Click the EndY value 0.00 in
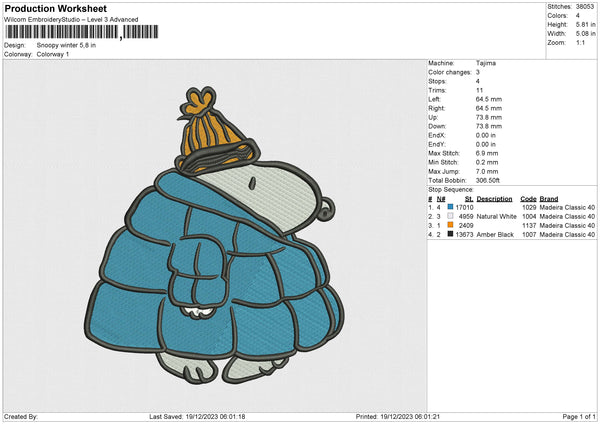This screenshot has width=600, height=424. click(x=486, y=144)
